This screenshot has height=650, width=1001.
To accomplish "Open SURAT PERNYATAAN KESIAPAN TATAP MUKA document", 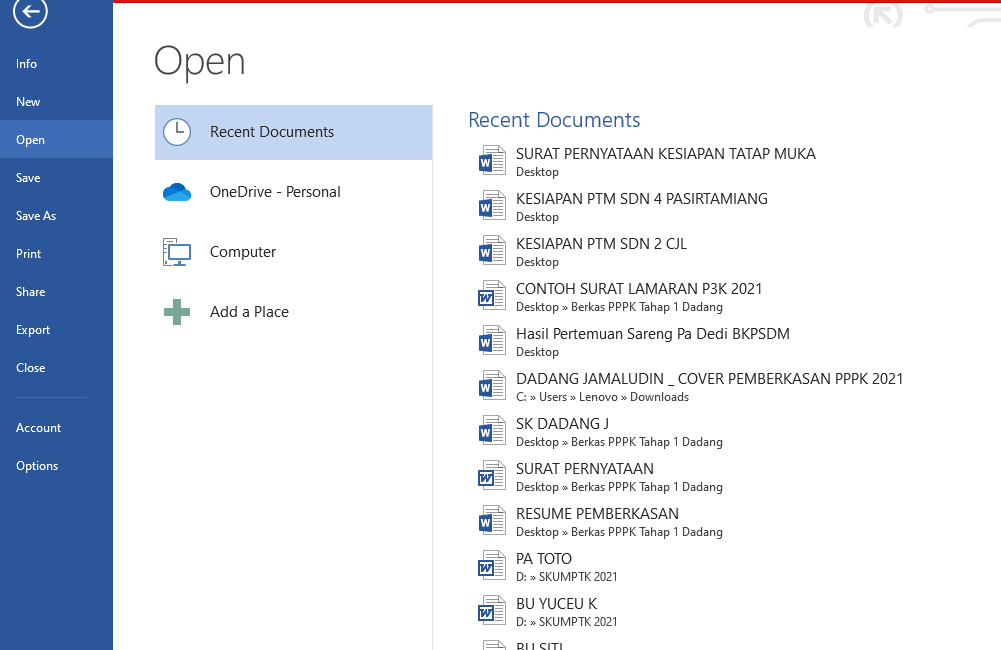I will tap(665, 154).
